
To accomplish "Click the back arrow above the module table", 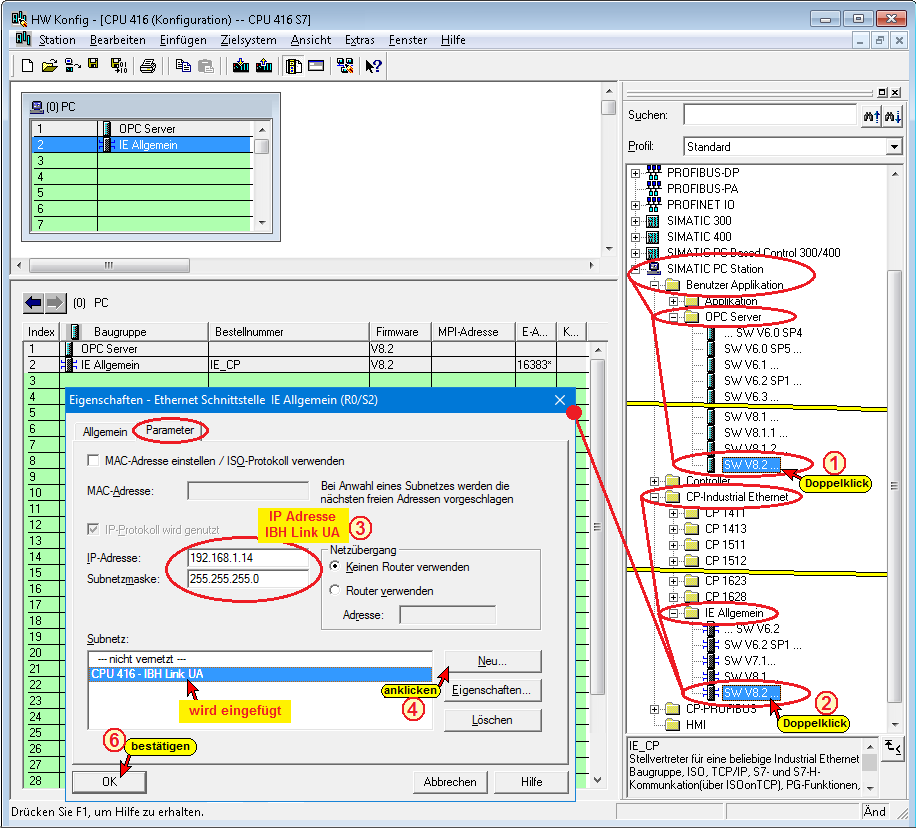I will point(33,303).
